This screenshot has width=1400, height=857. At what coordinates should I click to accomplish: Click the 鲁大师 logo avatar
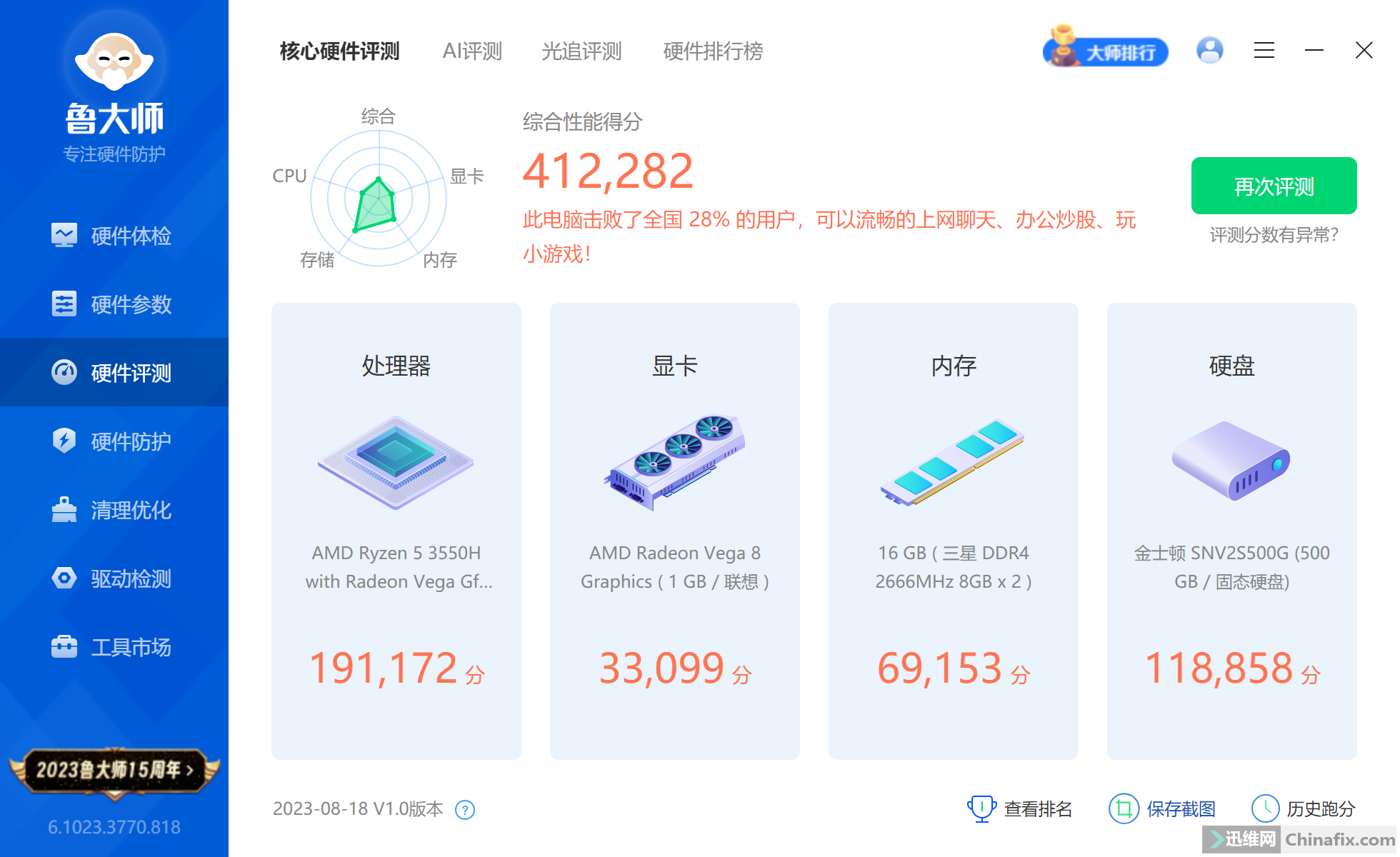pos(114,61)
